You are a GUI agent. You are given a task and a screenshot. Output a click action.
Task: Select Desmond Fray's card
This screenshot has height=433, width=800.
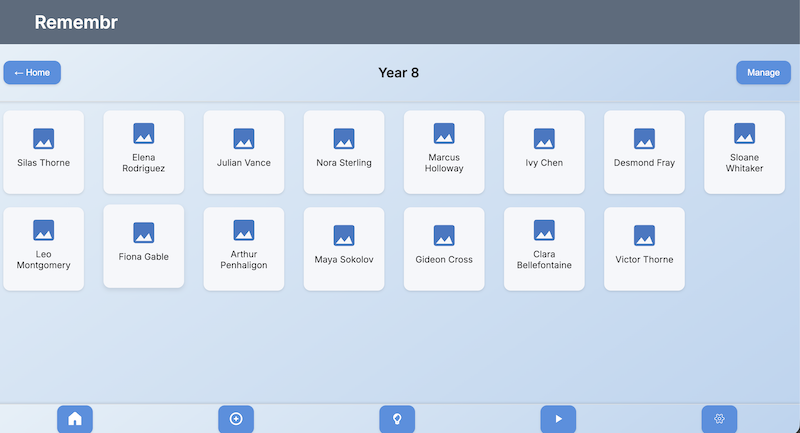tap(644, 151)
